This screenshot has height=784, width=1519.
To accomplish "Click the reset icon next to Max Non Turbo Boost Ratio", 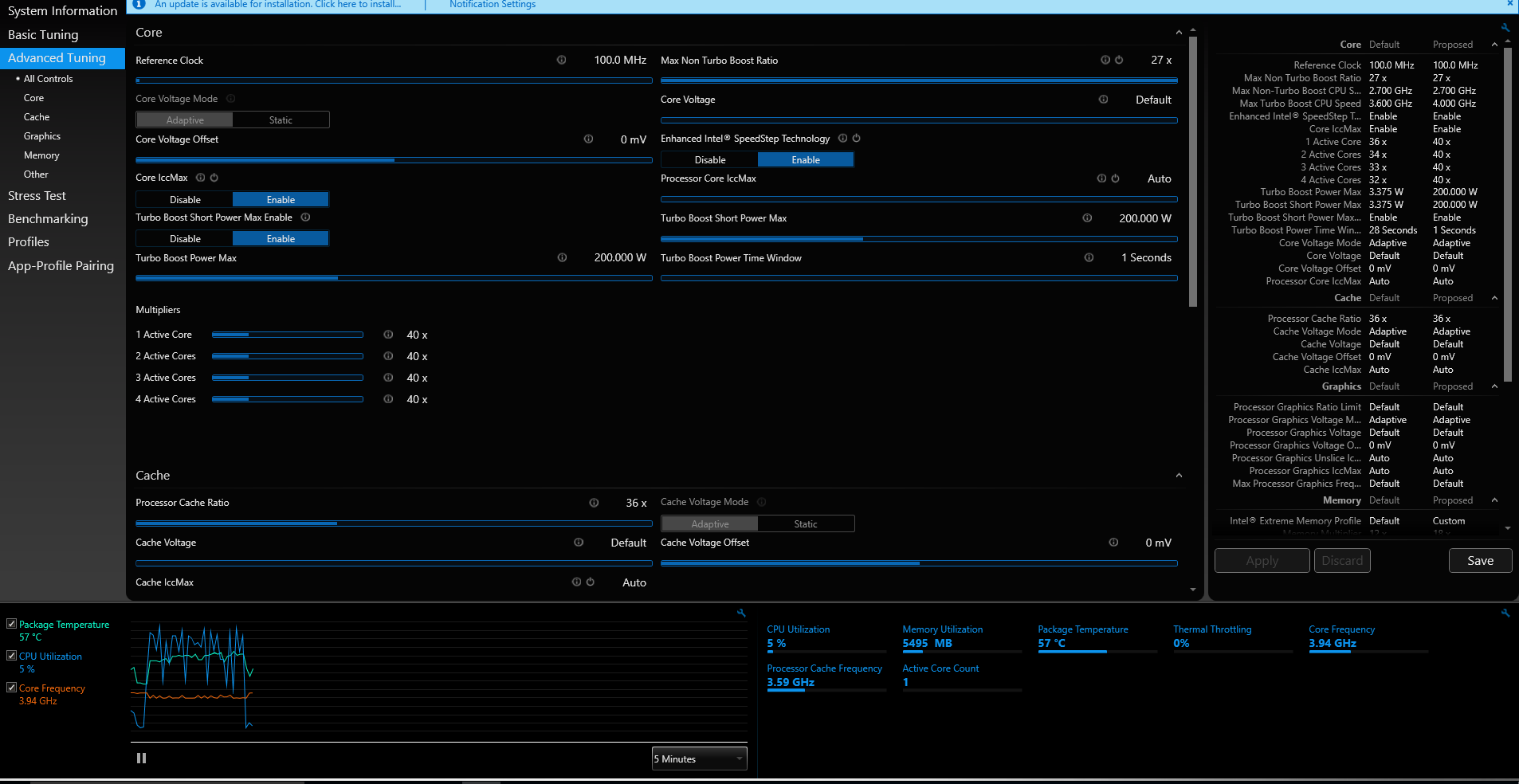I will [x=1119, y=61].
